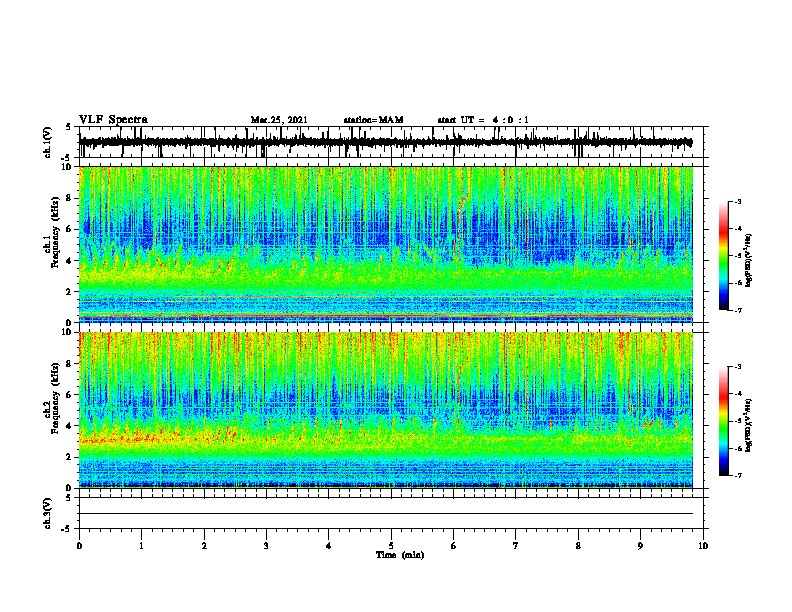Viewport: 792px width, 612px height.
Task: Click time axis tick label '2'
Action: (204, 546)
